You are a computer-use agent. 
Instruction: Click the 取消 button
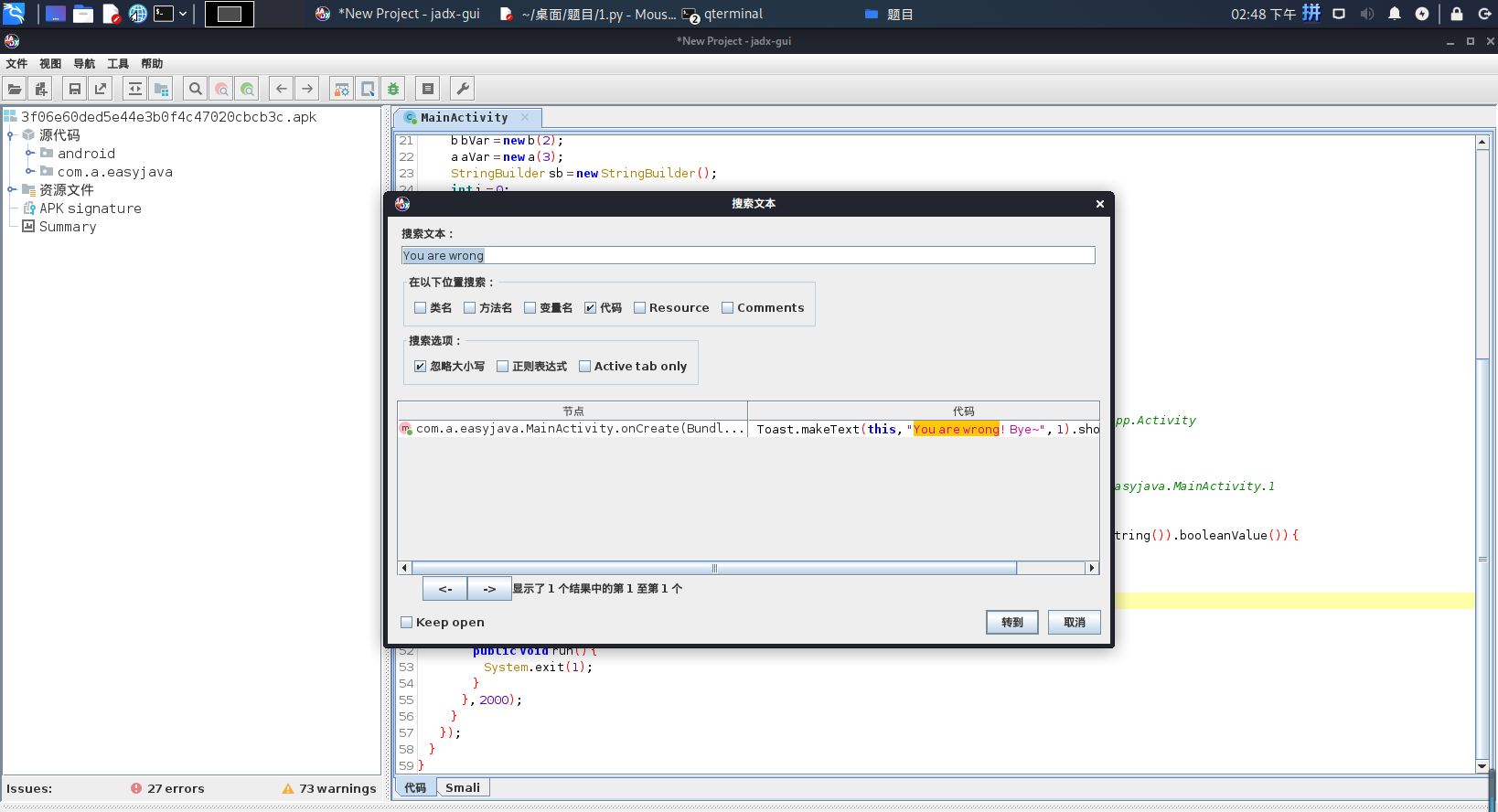pos(1075,623)
